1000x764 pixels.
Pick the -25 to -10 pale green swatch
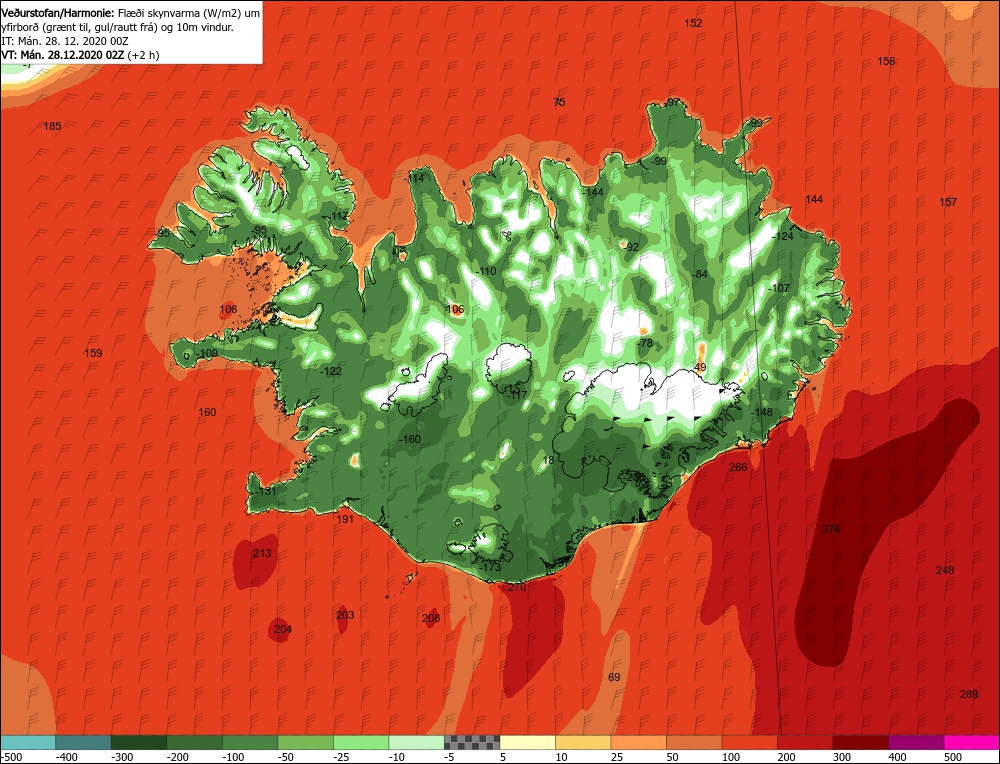[360, 742]
